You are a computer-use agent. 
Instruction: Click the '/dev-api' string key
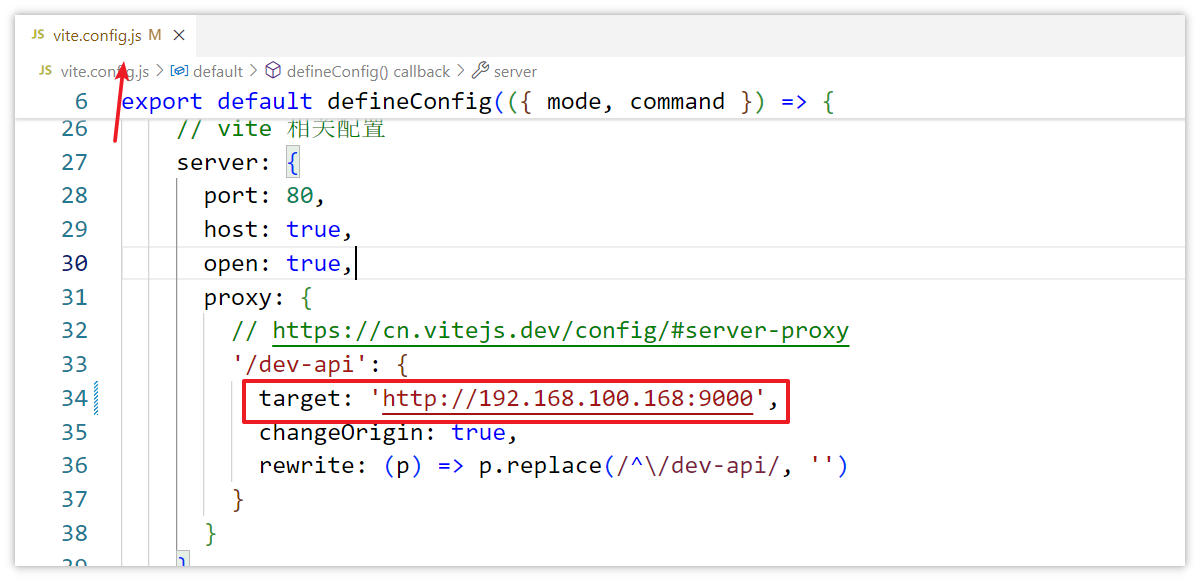[299, 365]
